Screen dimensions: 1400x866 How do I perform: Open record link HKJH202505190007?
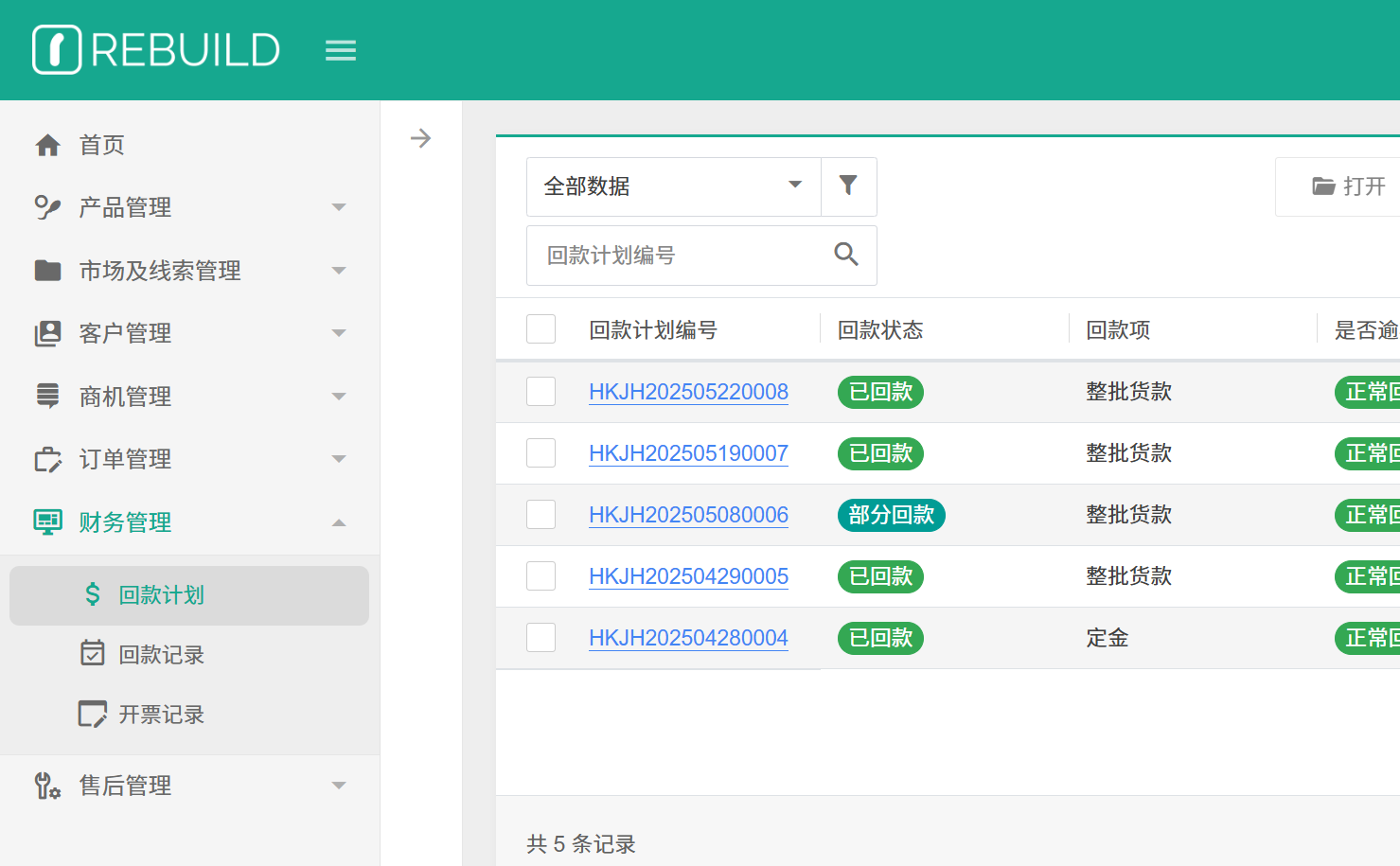click(688, 453)
